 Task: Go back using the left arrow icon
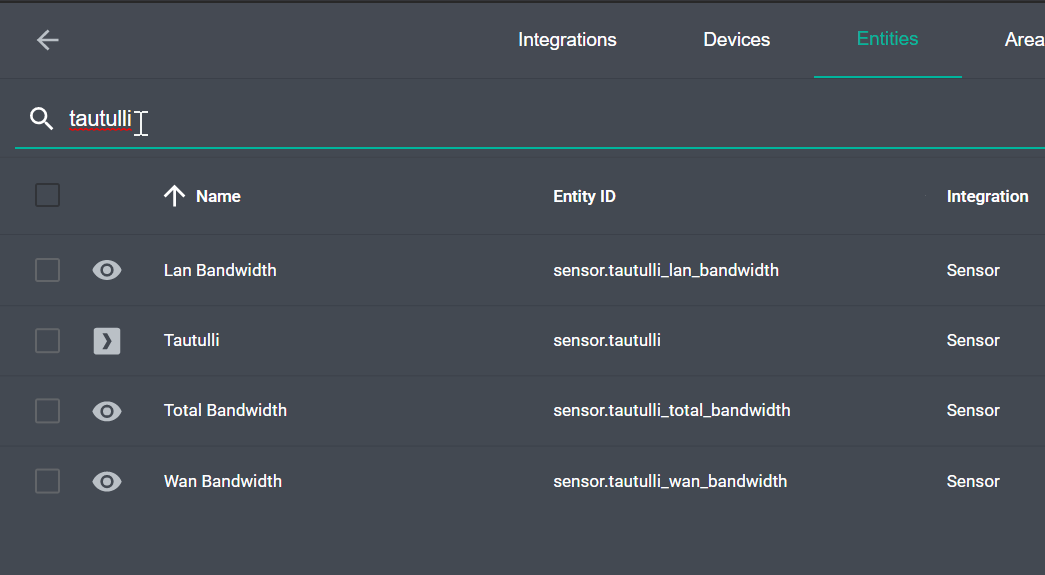(47, 40)
